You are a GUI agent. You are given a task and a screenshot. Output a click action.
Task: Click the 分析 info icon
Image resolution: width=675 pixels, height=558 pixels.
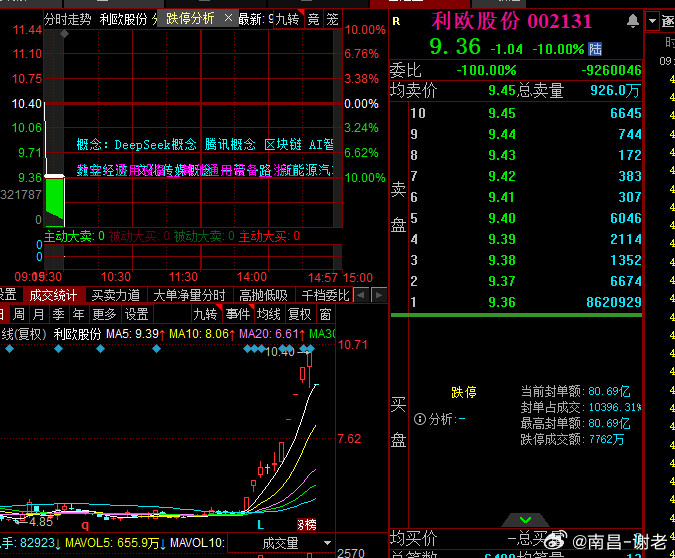pyautogui.click(x=419, y=419)
